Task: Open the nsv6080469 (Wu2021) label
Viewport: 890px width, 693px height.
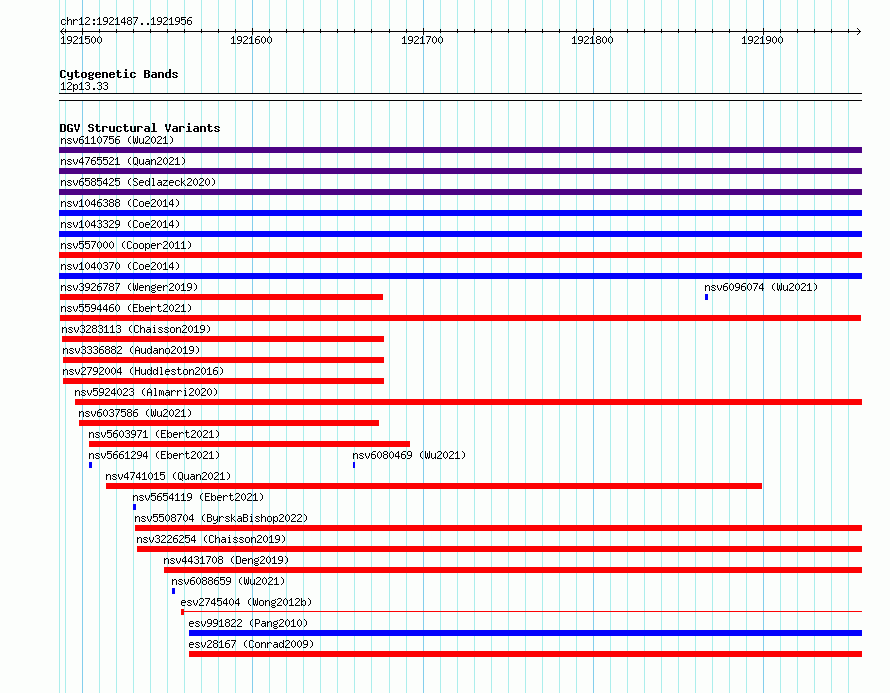Action: tap(409, 455)
